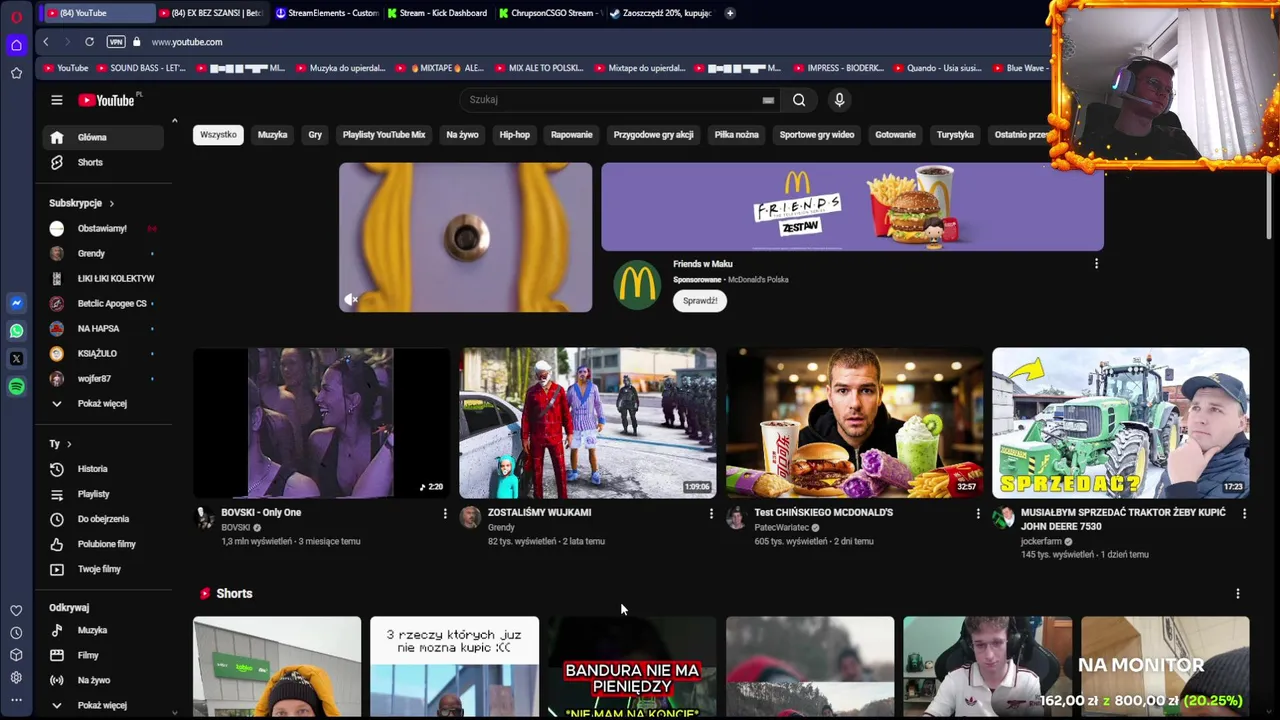Switch to the Stream - Kick Dashboard tab
Image resolution: width=1280 pixels, height=720 pixels.
[438, 13]
